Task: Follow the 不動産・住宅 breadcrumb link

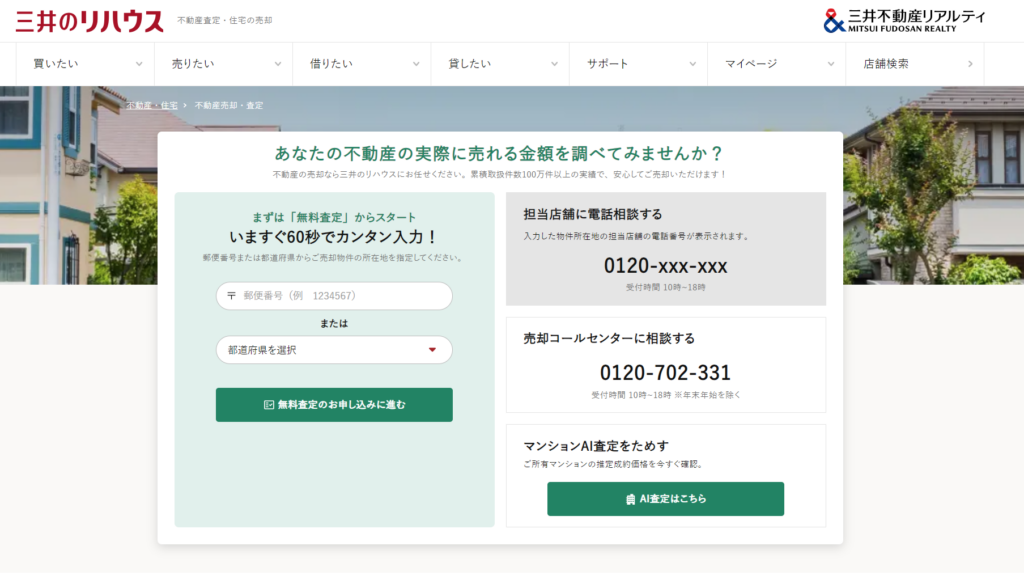Action: click(152, 105)
